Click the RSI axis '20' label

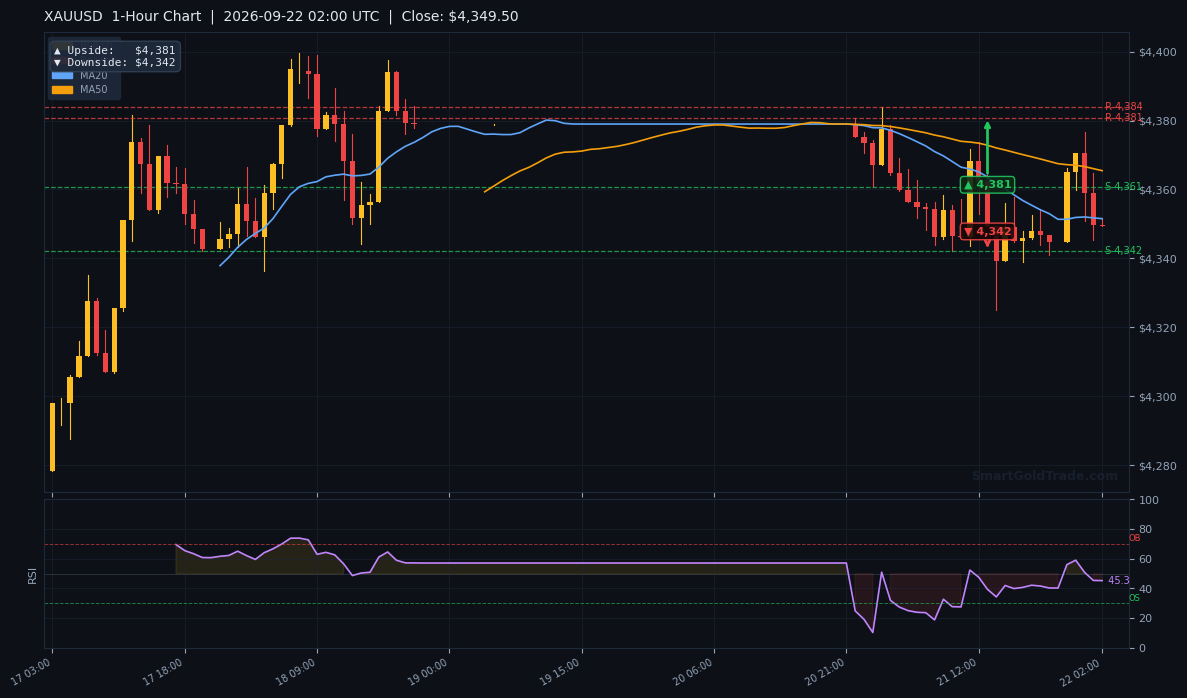tap(1145, 619)
